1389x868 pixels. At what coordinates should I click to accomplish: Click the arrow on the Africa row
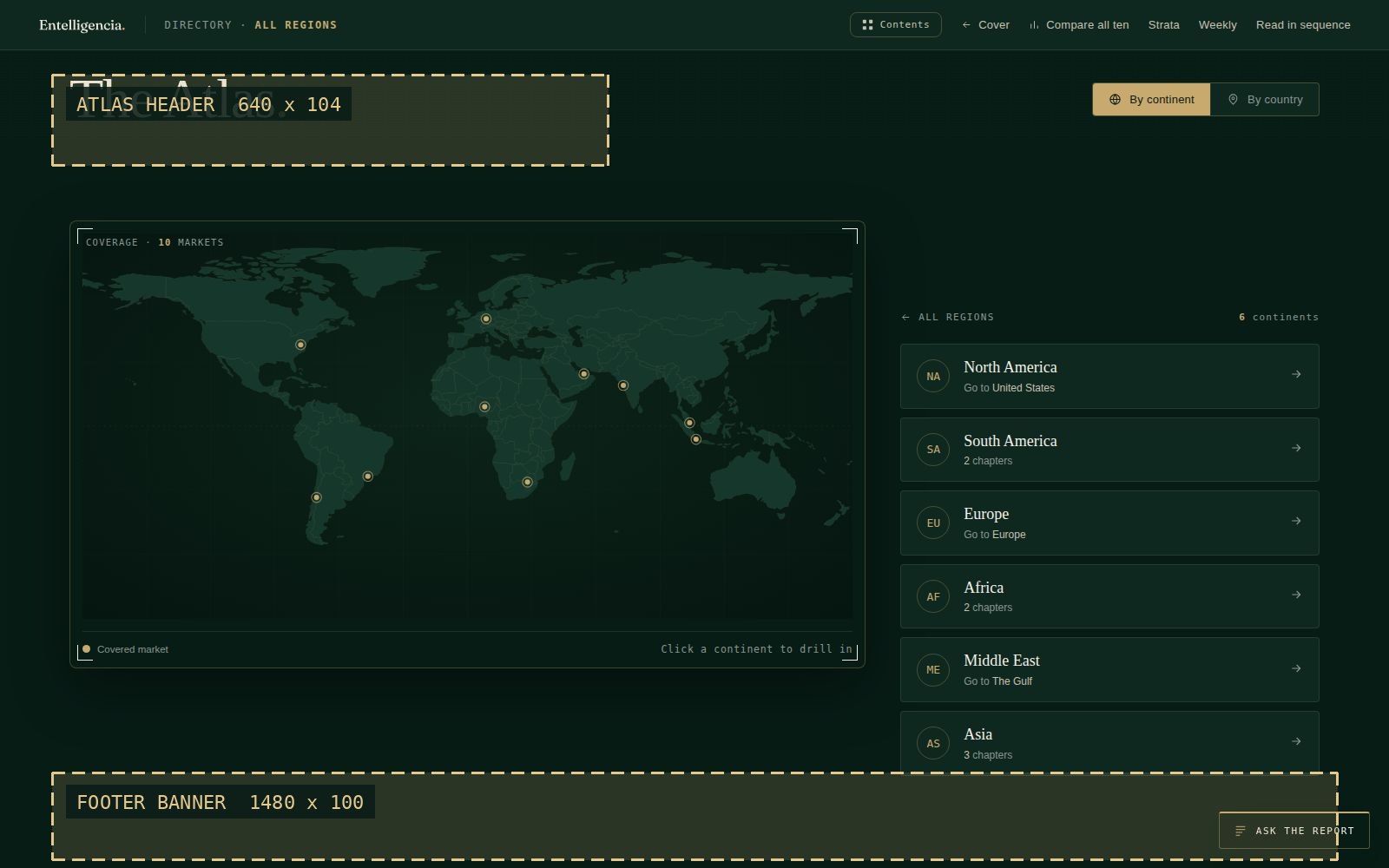pyautogui.click(x=1296, y=595)
